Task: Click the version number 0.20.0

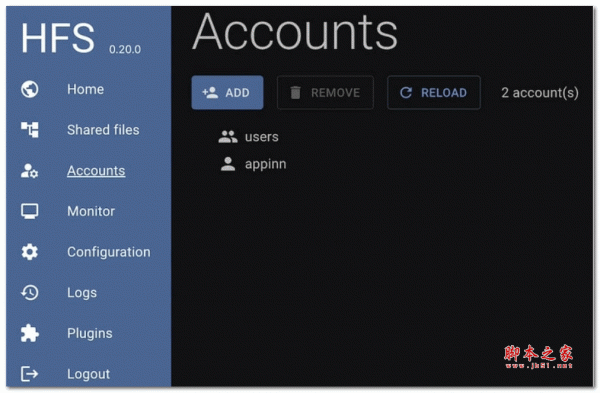Action: pos(125,49)
